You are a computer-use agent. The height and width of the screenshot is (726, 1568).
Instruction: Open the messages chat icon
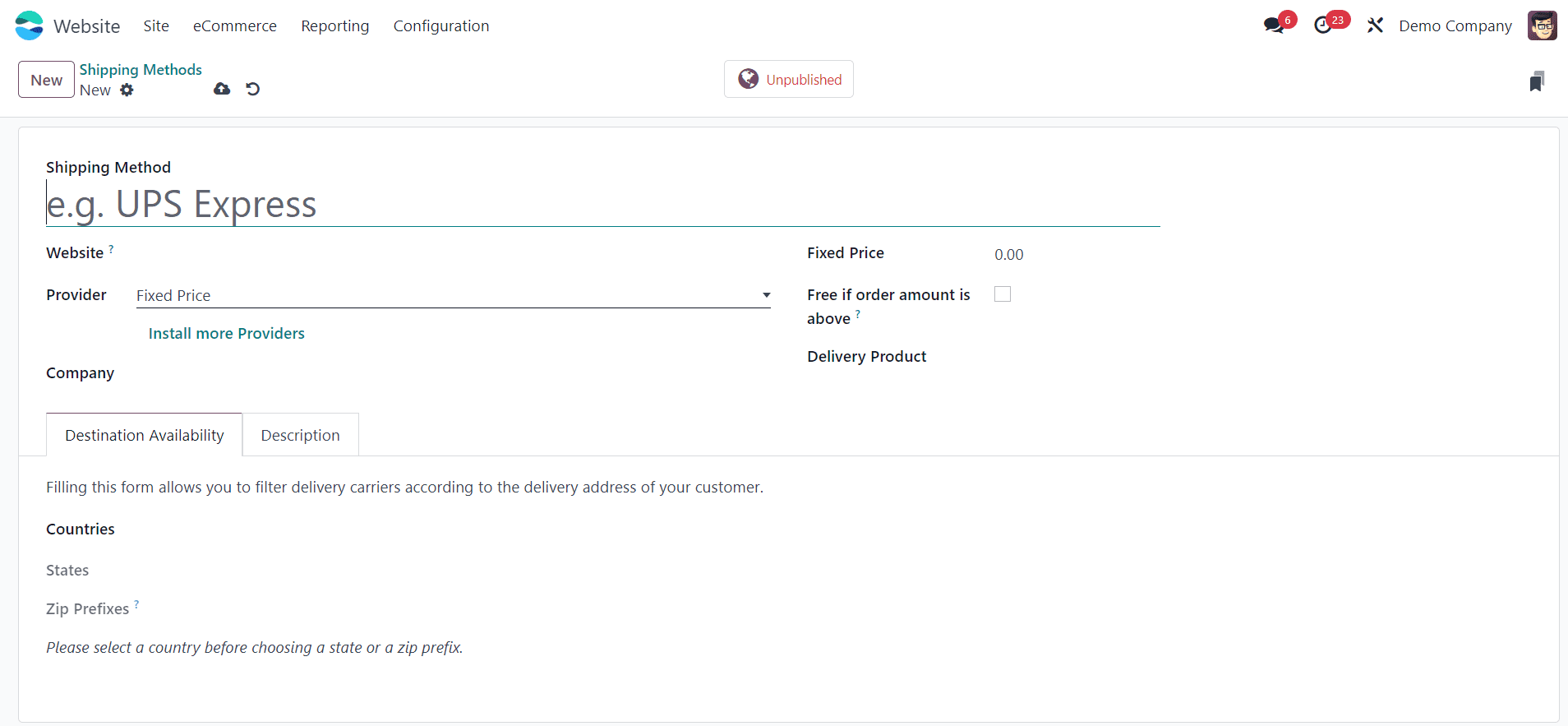point(1274,25)
